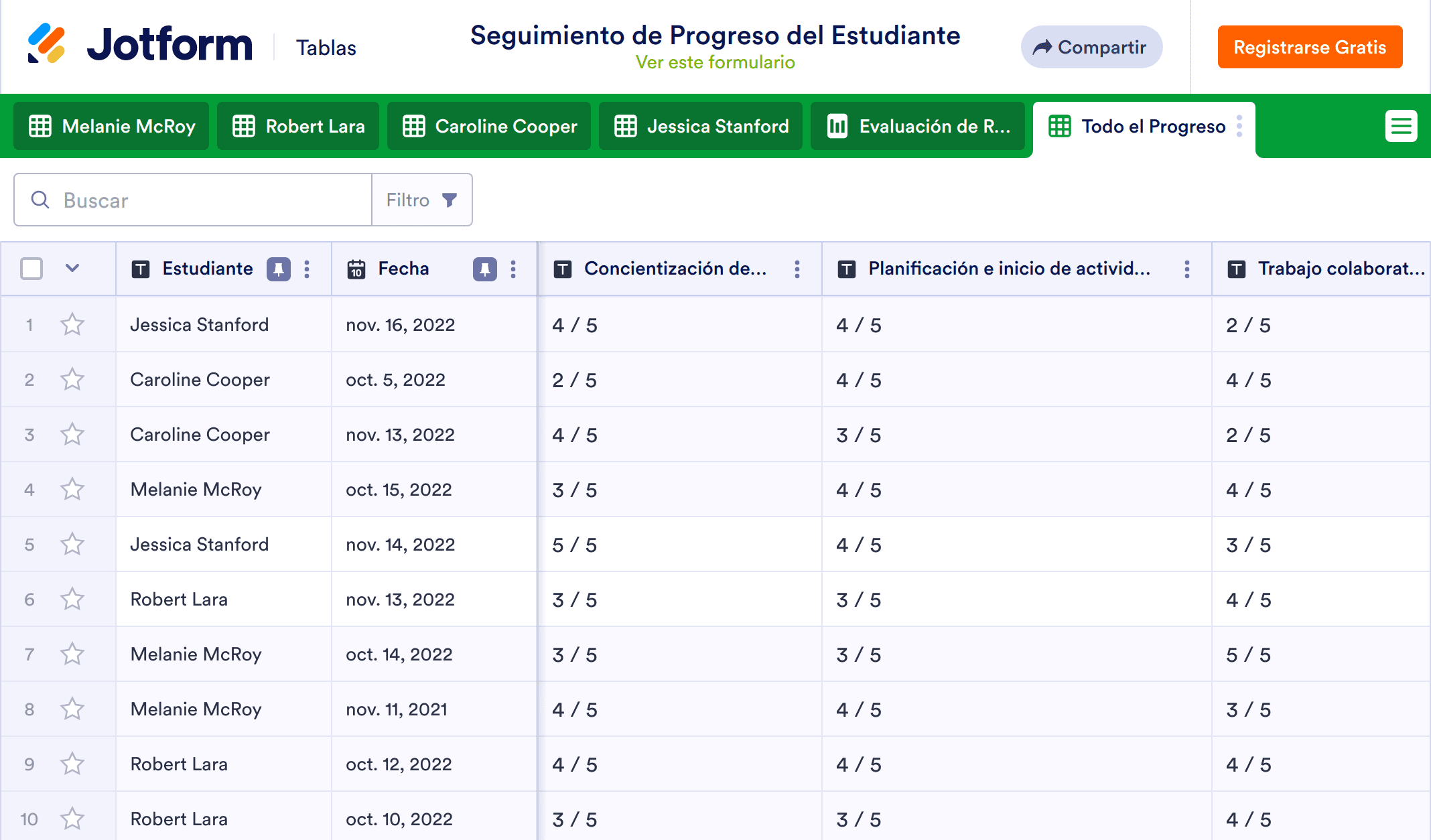The width and height of the screenshot is (1431, 840).
Task: Open the Ver este formulario link
Action: point(715,62)
